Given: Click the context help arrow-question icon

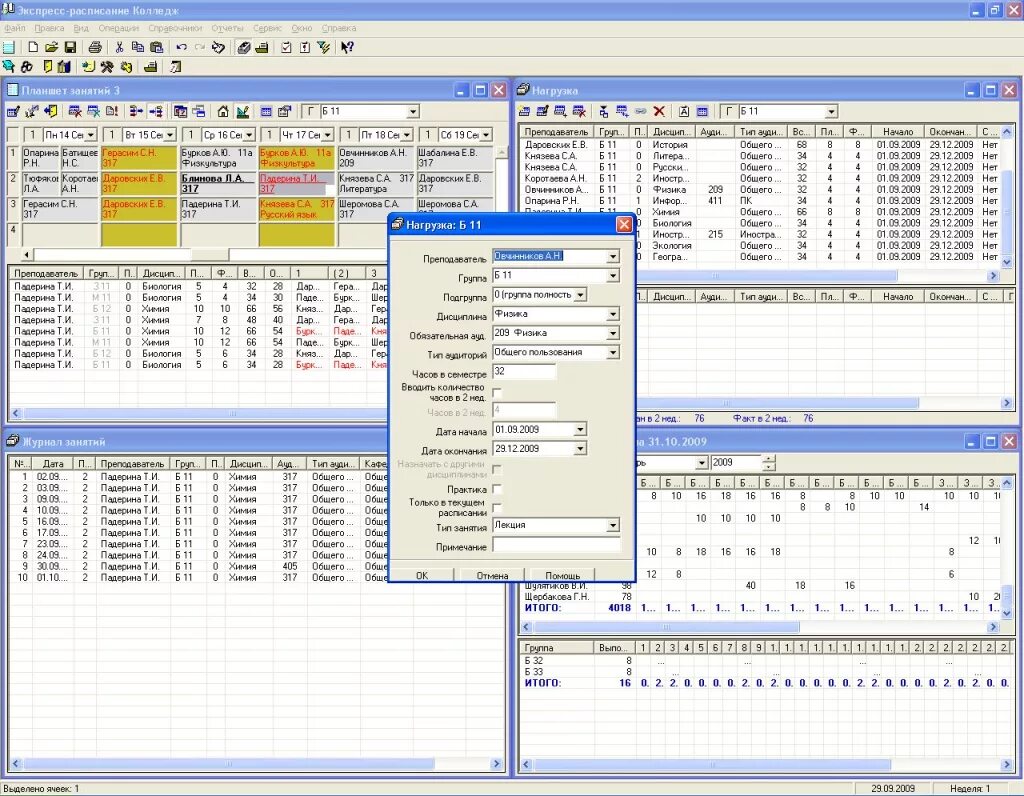Looking at the screenshot, I should tap(347, 47).
